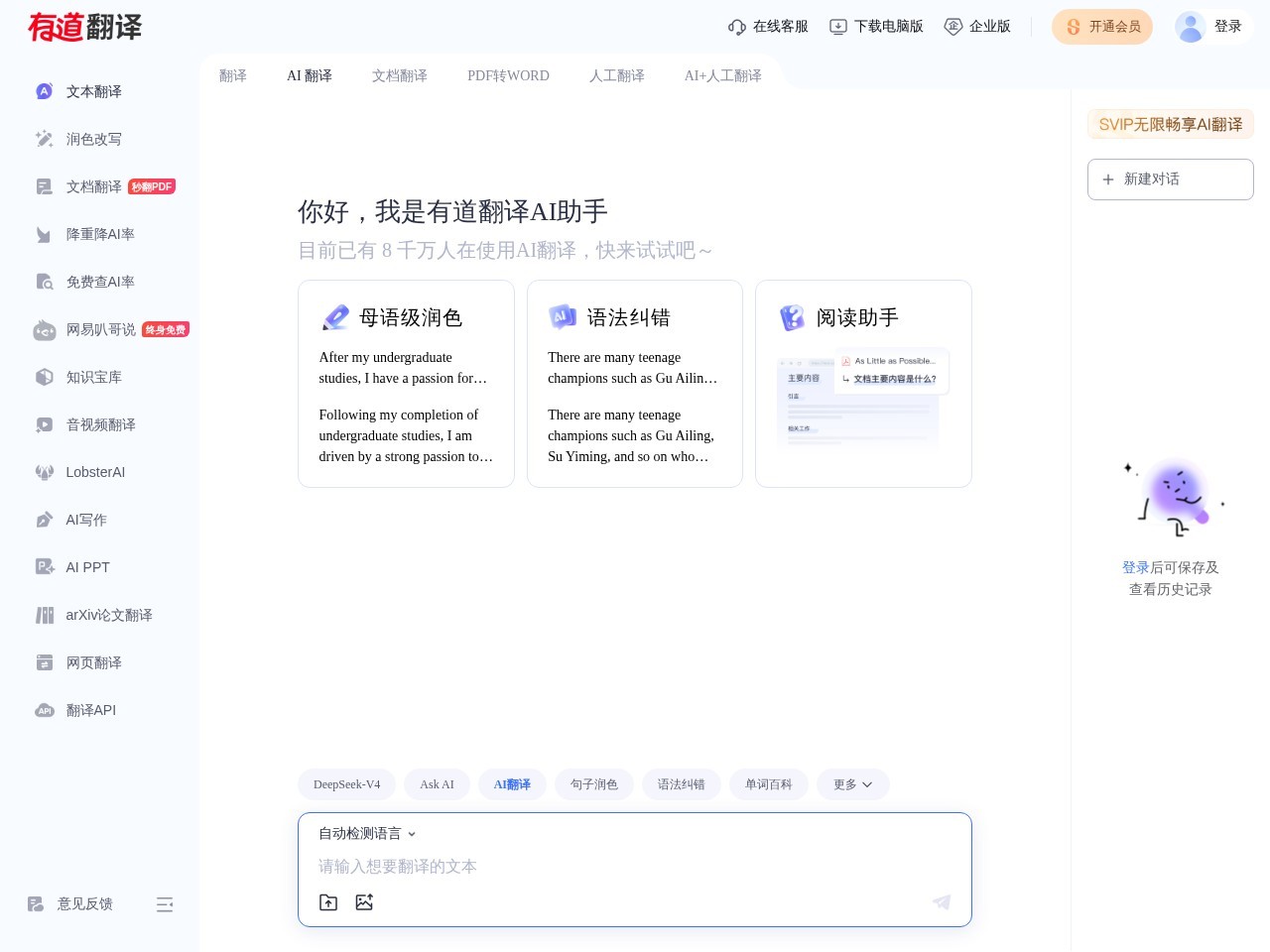Click the 网易叭哥说 robot icon
This screenshot has height=952, width=1270.
tap(44, 329)
